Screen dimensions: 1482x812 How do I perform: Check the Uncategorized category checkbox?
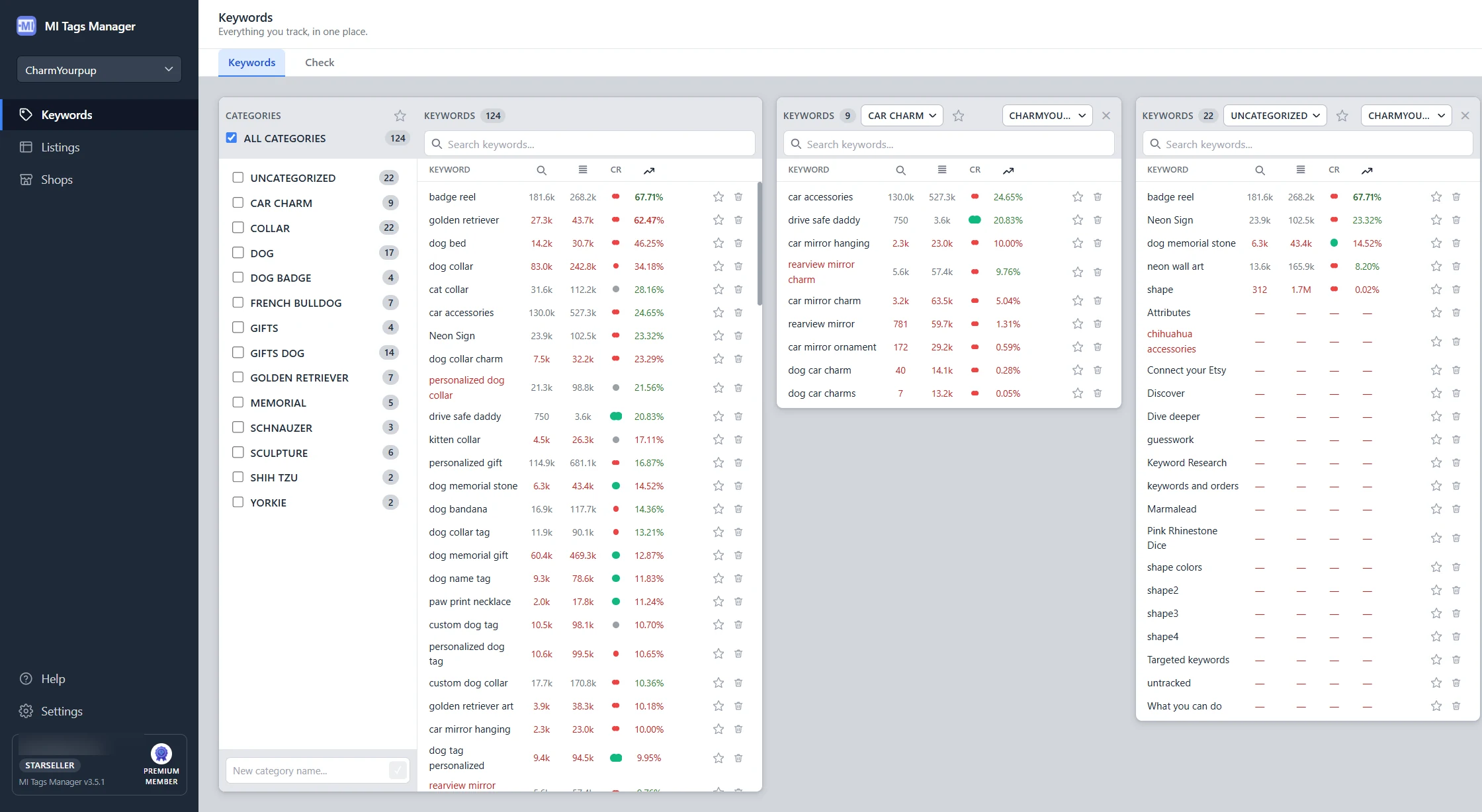tap(238, 177)
